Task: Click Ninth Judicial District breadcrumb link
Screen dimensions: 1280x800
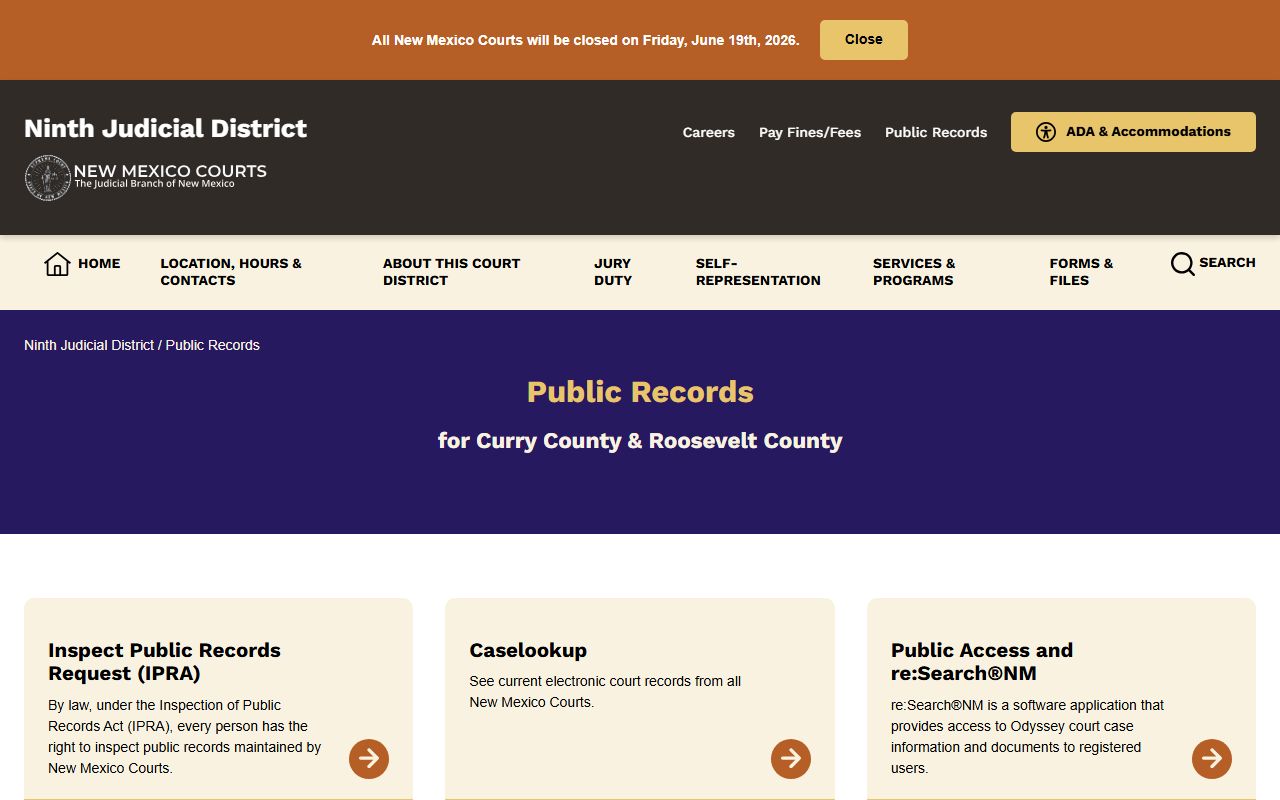Action: tap(89, 345)
